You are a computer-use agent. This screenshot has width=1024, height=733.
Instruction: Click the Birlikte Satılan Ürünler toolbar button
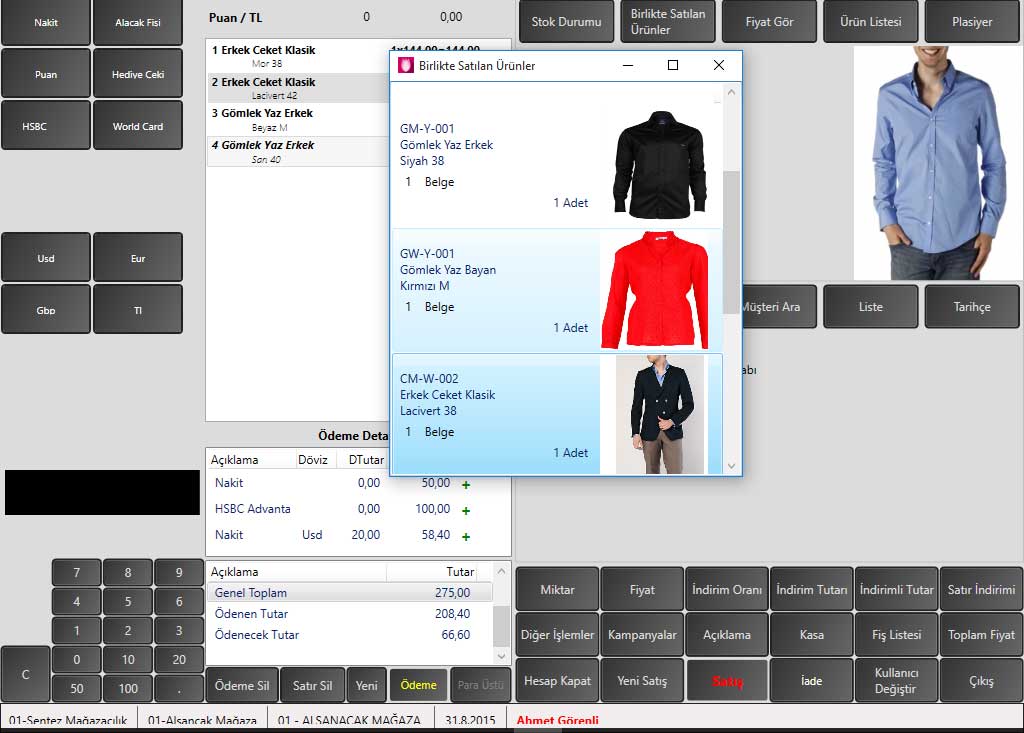[x=667, y=22]
